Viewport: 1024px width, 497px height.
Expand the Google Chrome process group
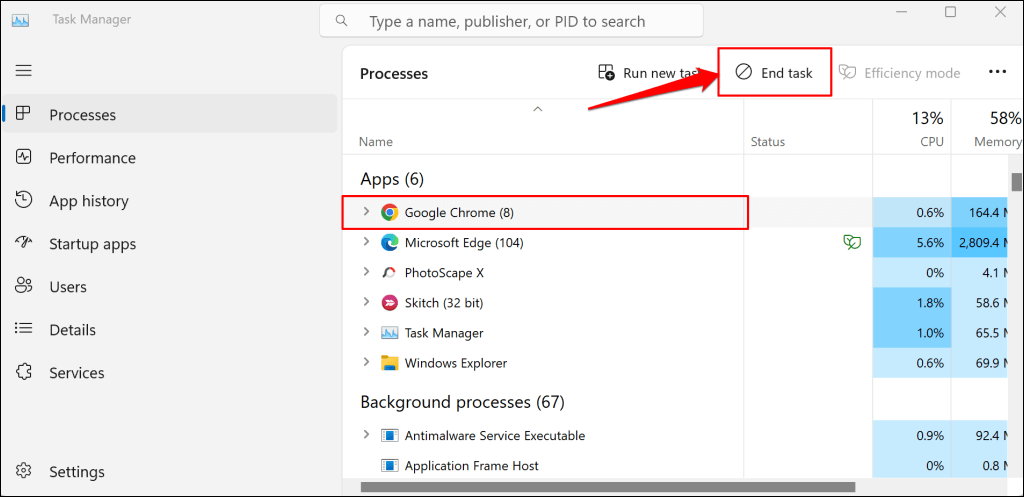coord(366,212)
